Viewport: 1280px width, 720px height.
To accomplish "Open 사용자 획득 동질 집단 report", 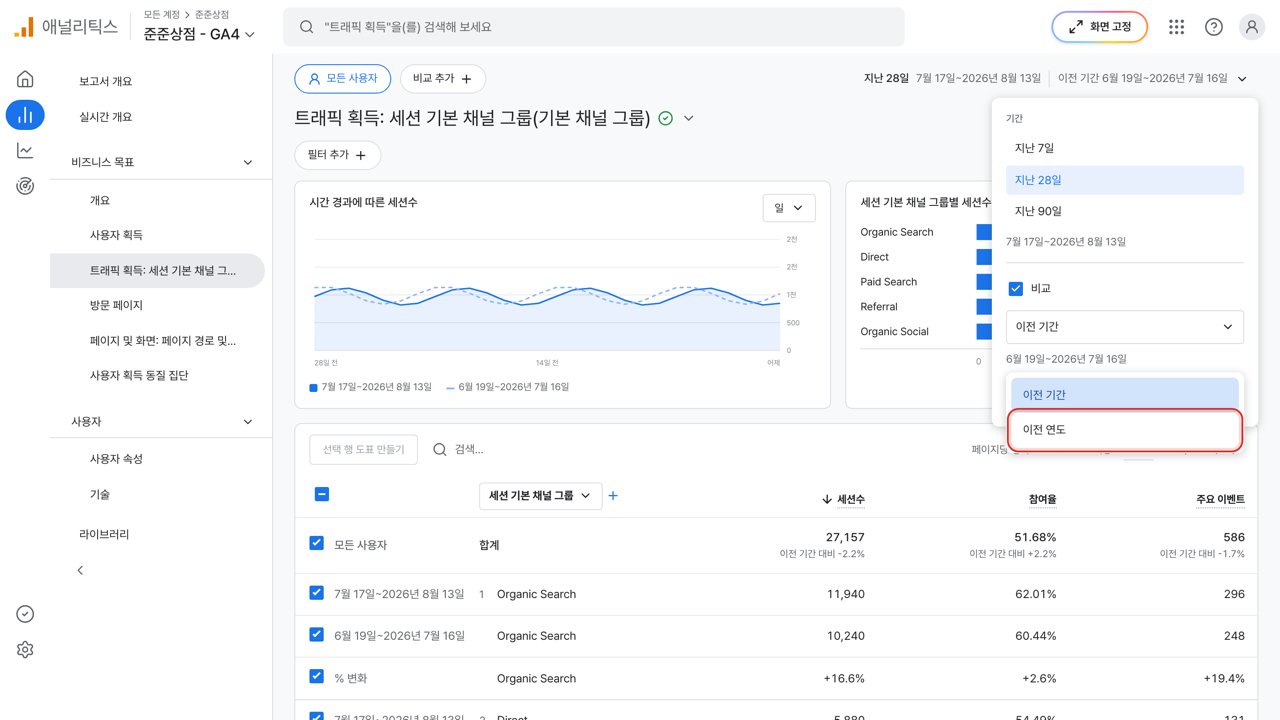I will click(139, 375).
